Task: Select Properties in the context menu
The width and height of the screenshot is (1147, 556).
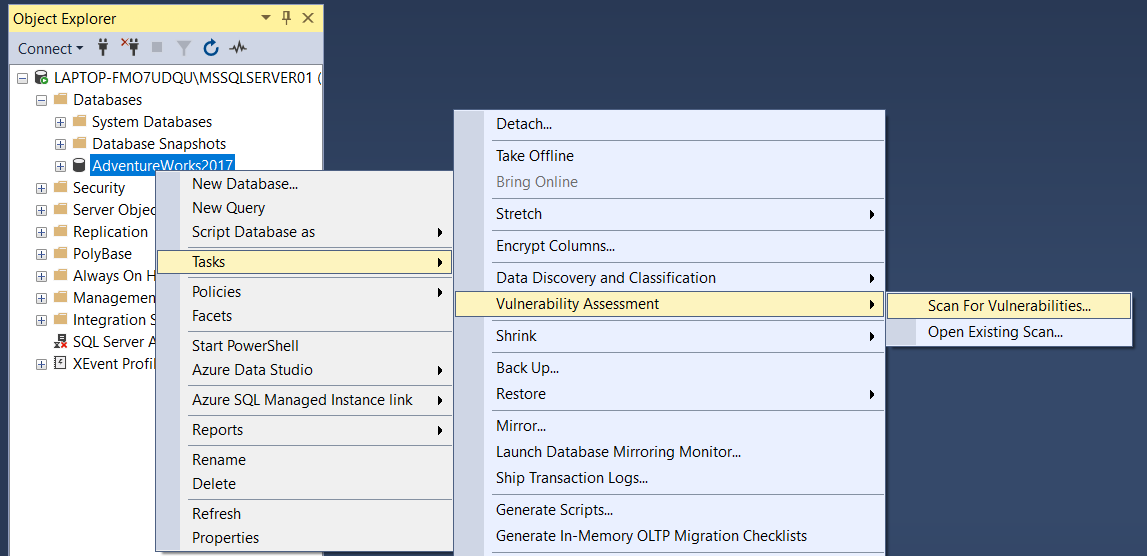Action: pos(304,538)
